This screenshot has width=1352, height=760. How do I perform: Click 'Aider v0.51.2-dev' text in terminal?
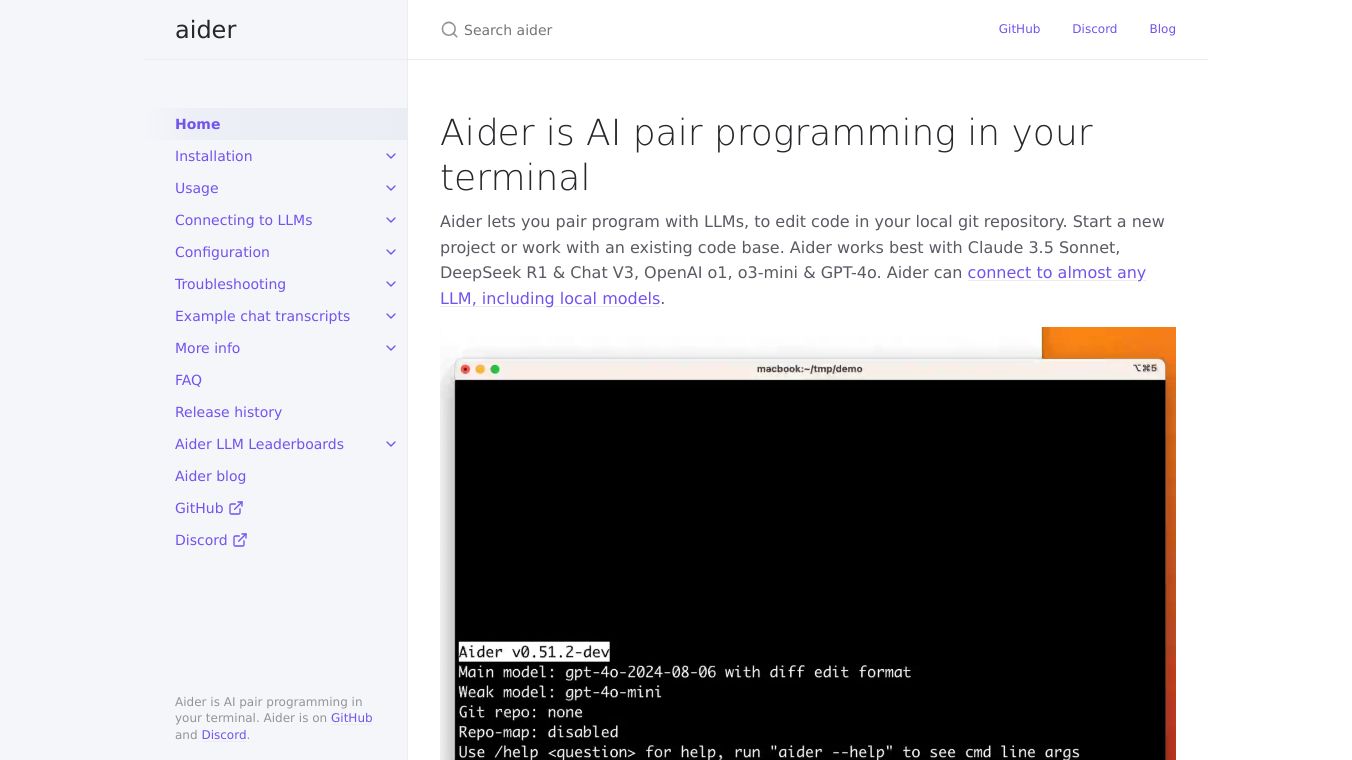click(534, 652)
